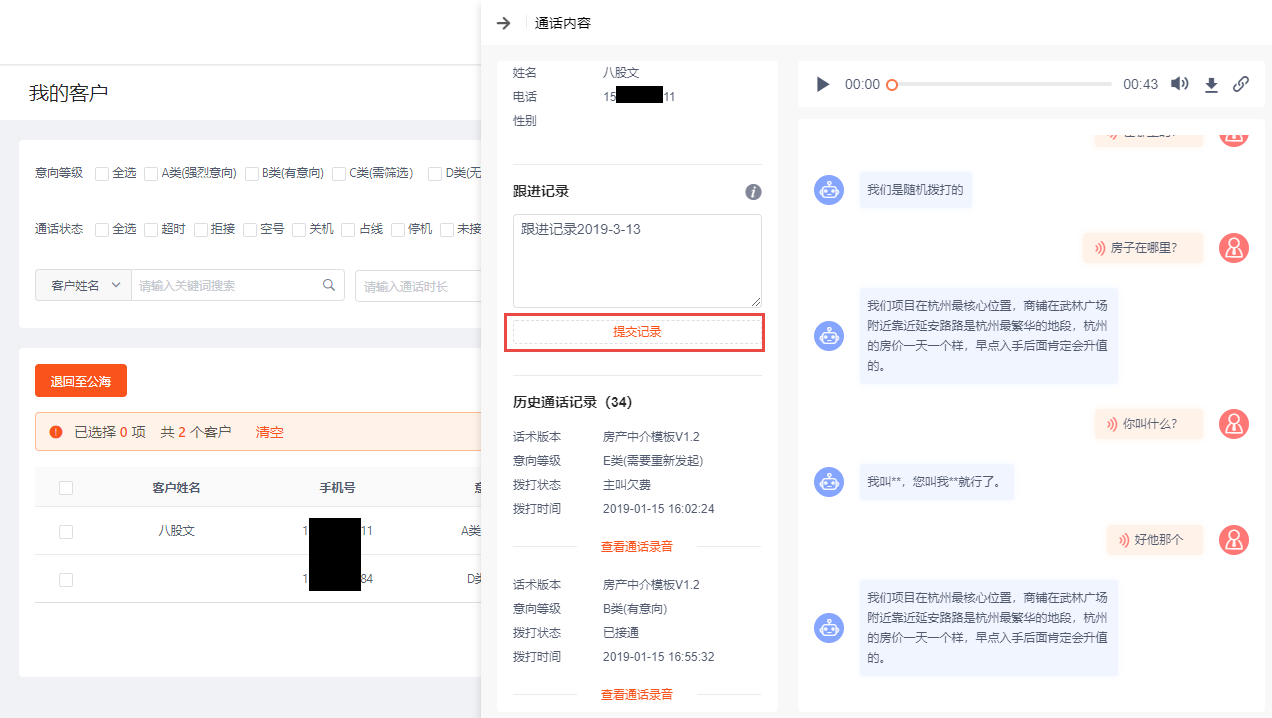The image size is (1272, 718).
Task: Select the row checkbox for 八股文
Action: pyautogui.click(x=66, y=532)
